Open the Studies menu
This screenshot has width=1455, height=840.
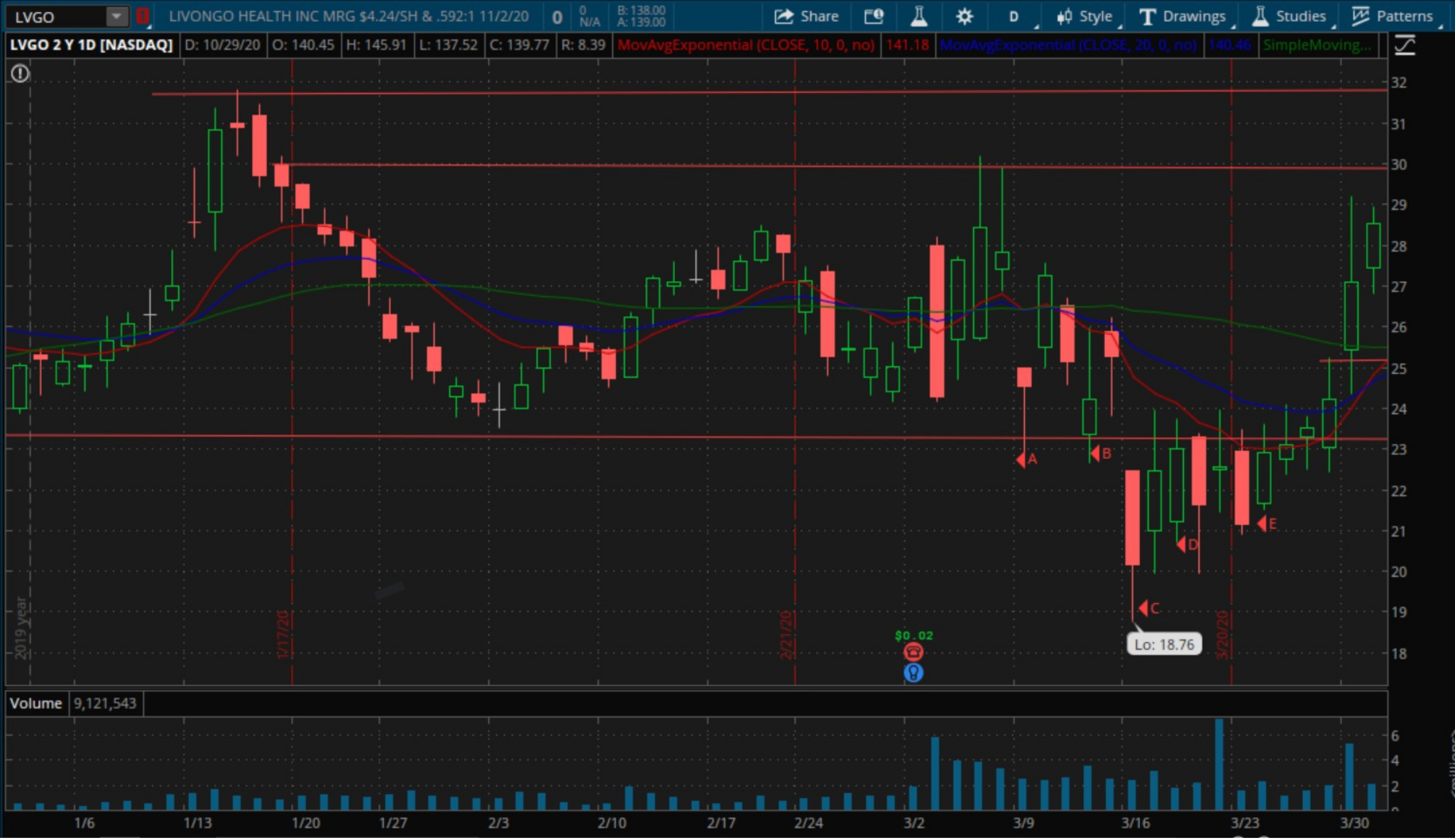pyautogui.click(x=1292, y=16)
